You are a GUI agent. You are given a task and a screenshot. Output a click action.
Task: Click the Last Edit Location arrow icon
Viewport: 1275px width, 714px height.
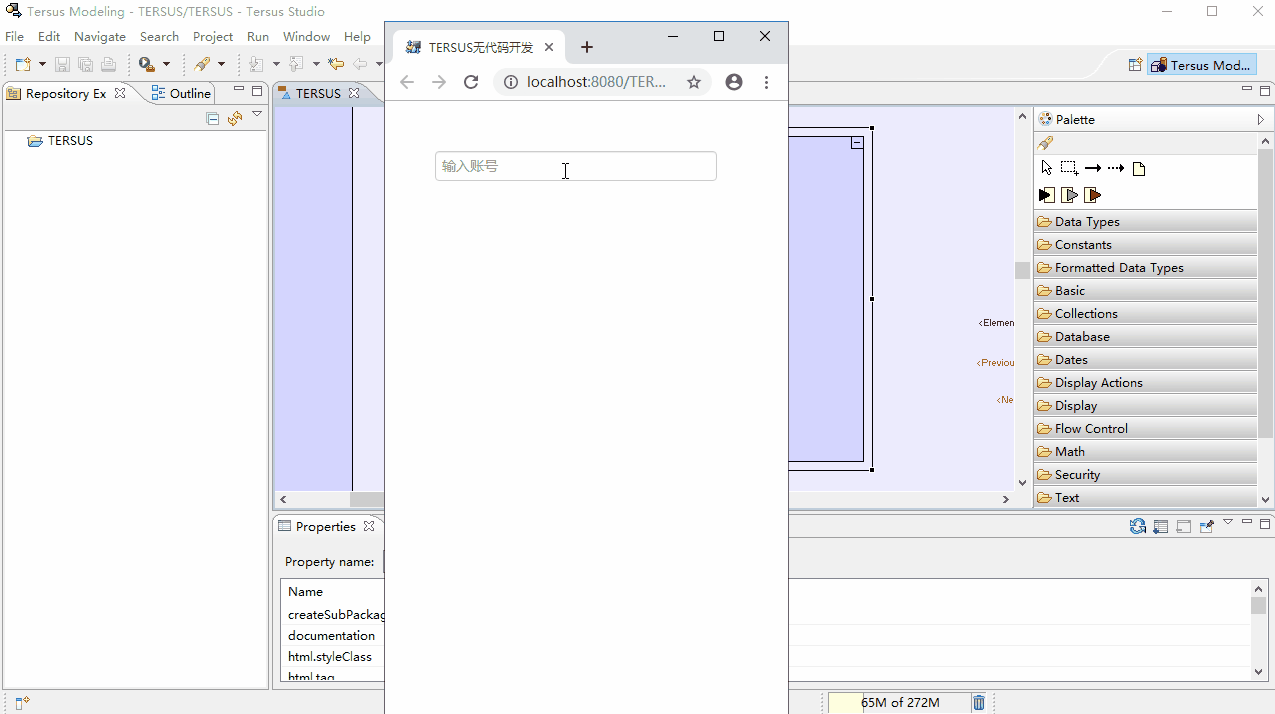[336, 64]
